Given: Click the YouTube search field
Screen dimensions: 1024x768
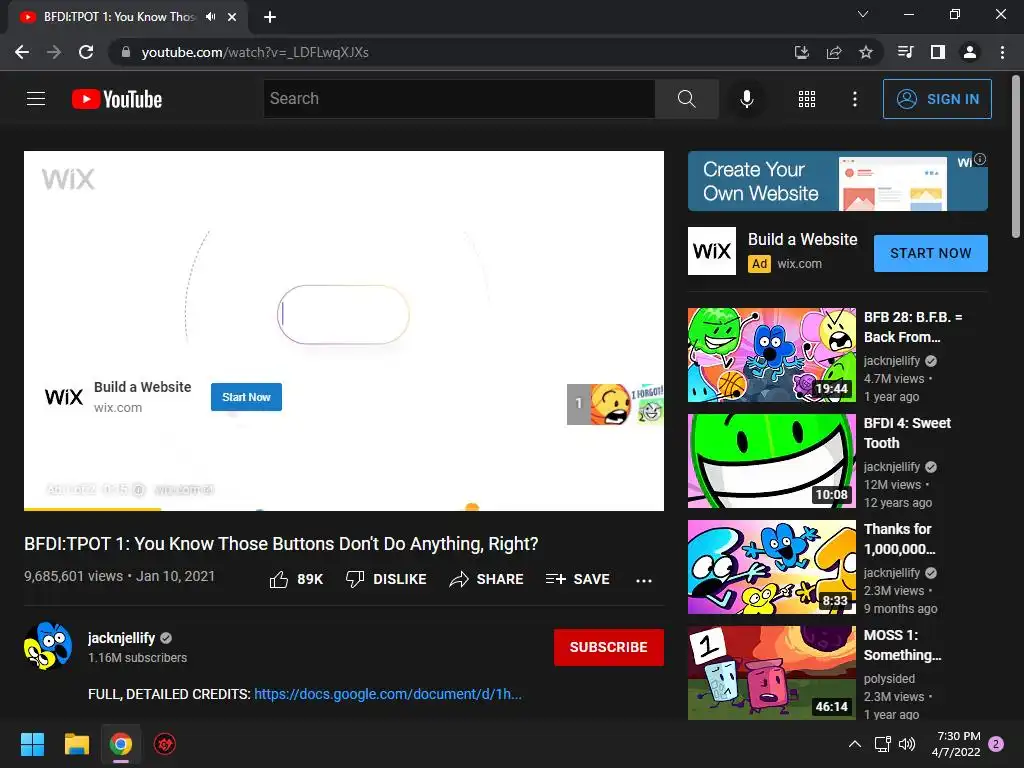Looking at the screenshot, I should click(459, 99).
